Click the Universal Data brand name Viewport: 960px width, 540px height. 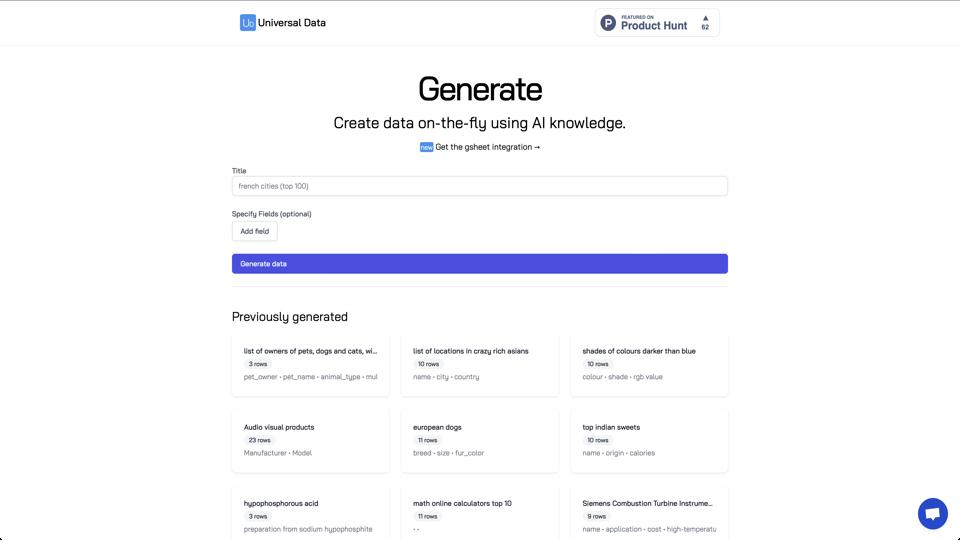click(x=292, y=22)
